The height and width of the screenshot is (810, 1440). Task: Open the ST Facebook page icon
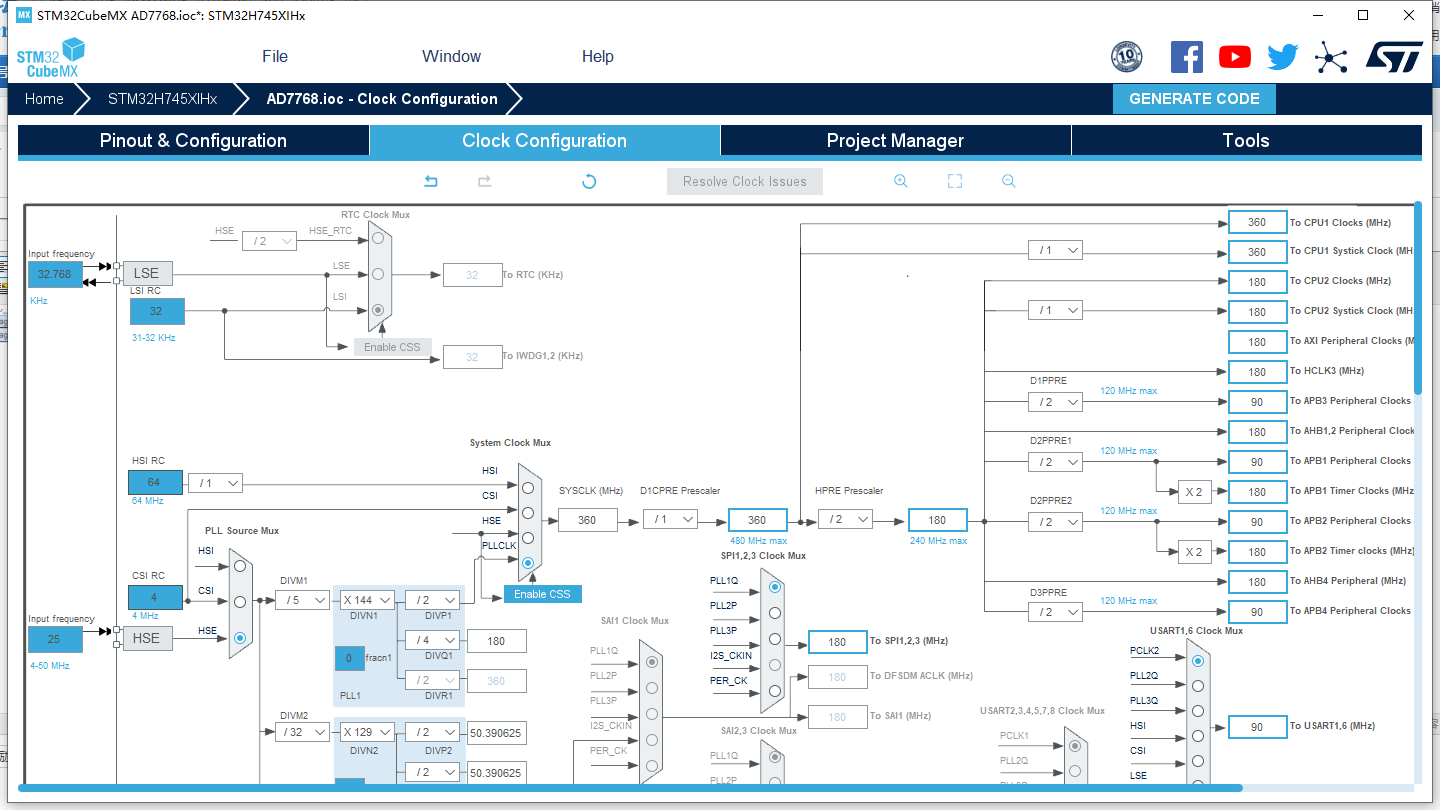[1186, 57]
